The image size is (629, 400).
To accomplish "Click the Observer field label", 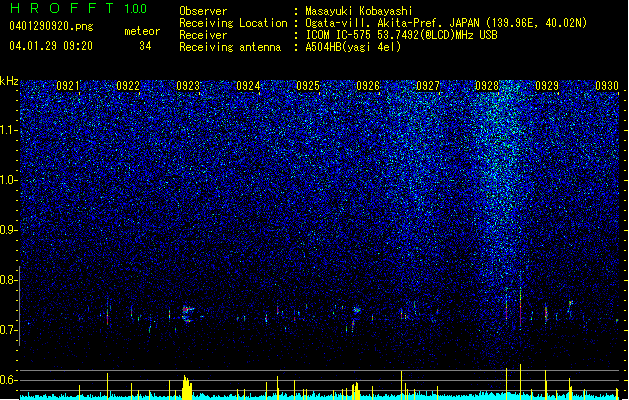I will pos(203,11).
